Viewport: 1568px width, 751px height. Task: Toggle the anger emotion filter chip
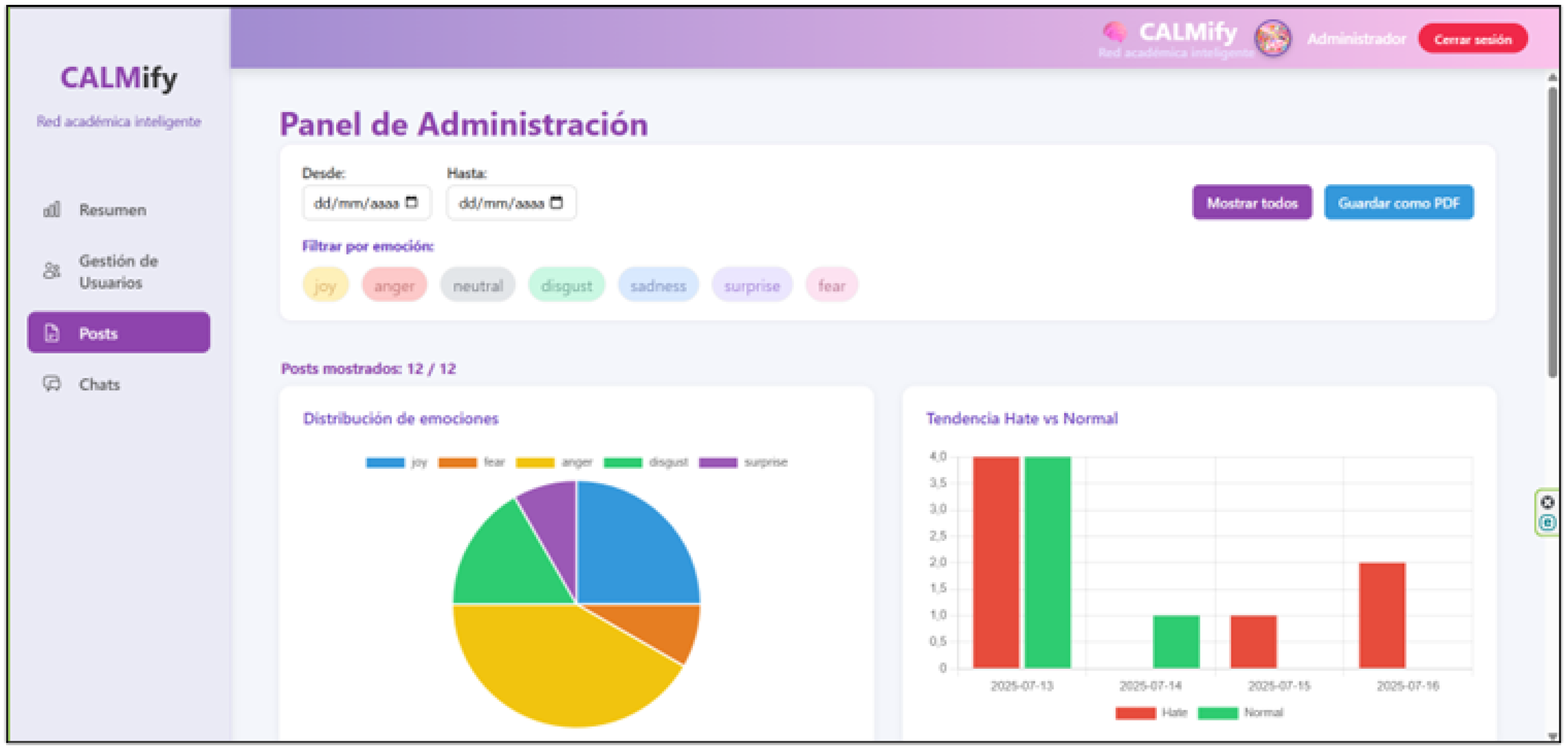coord(394,285)
